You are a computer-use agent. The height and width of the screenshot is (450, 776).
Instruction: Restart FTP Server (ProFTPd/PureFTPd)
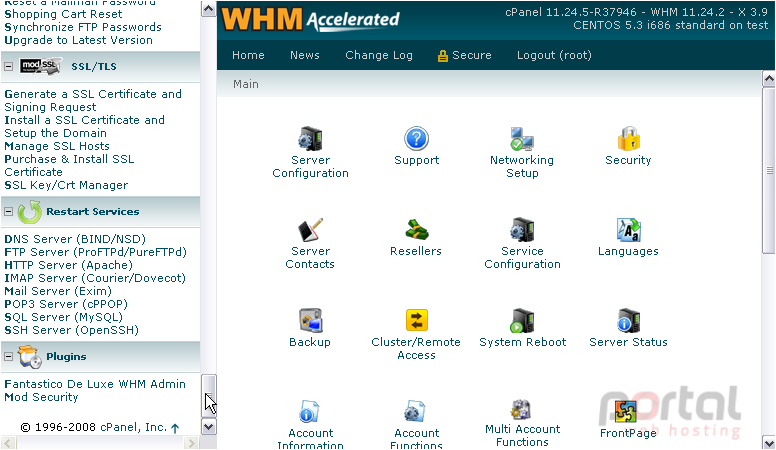[96, 251]
